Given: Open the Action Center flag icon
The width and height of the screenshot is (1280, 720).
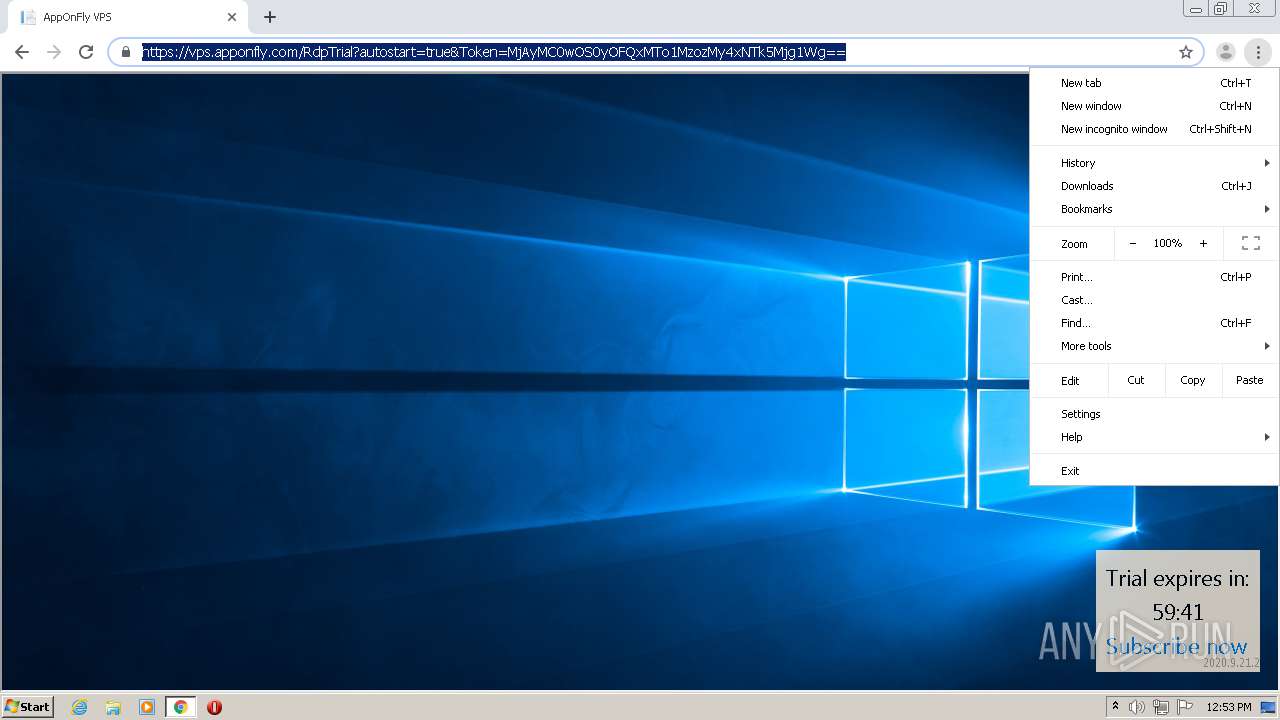Looking at the screenshot, I should 1185,707.
